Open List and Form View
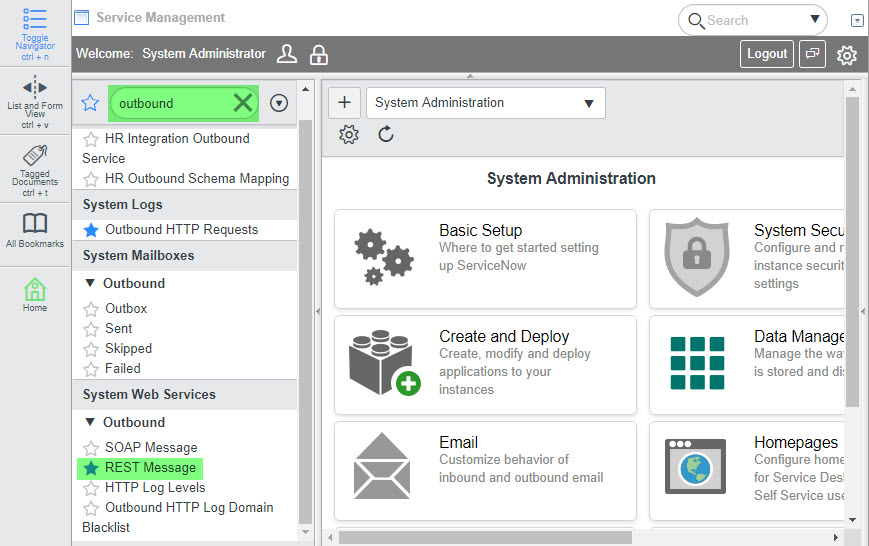The image size is (869, 546). coord(35,88)
